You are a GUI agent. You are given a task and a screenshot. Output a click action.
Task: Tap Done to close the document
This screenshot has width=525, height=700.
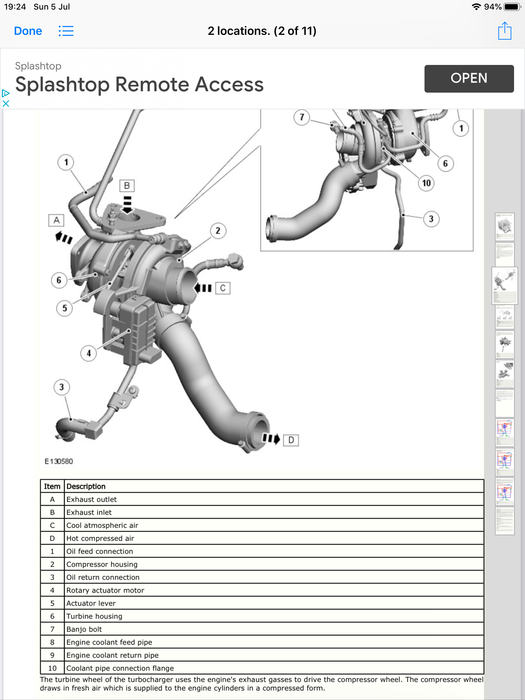click(x=28, y=31)
